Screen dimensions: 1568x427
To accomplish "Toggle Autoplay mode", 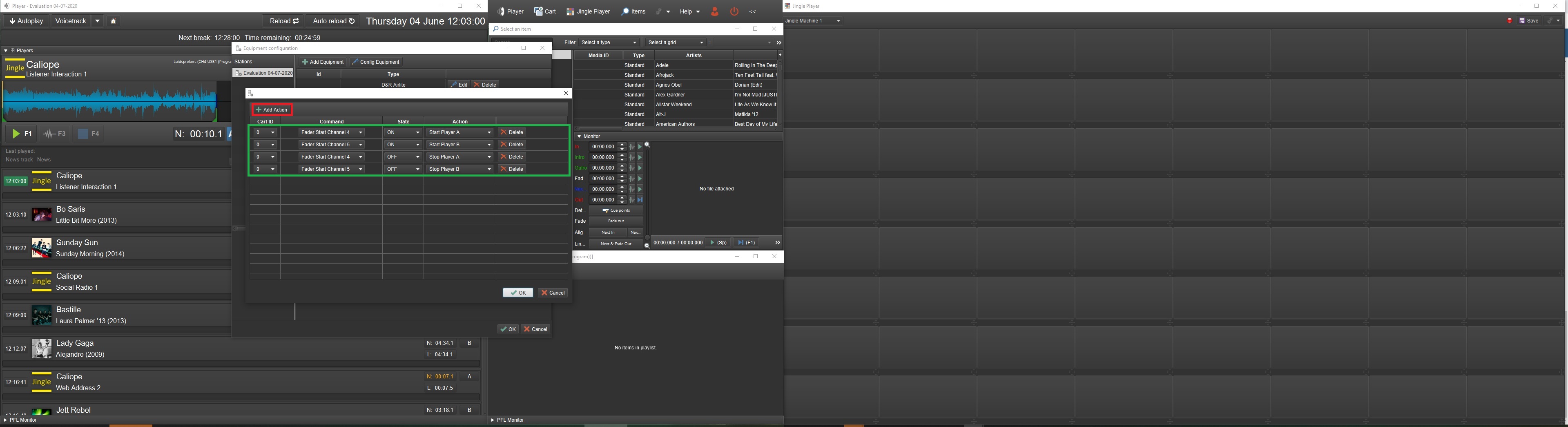I will coord(27,21).
